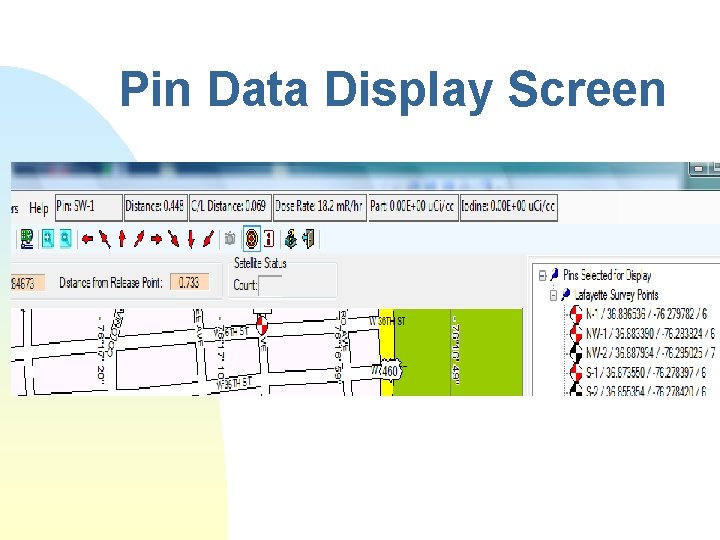The height and width of the screenshot is (540, 720).
Task: Click the highlighted target bullseye icon
Action: click(252, 239)
